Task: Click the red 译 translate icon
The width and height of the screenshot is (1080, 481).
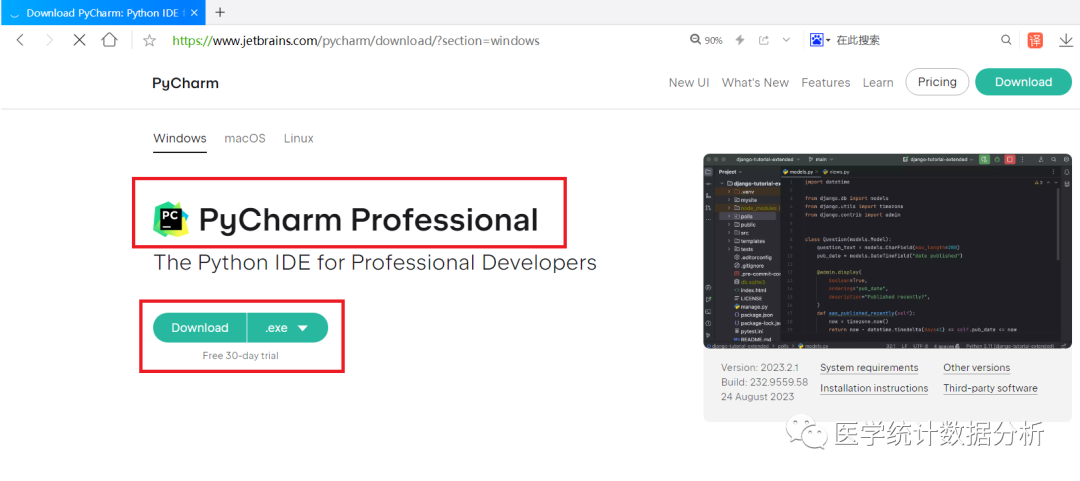Action: click(1035, 41)
